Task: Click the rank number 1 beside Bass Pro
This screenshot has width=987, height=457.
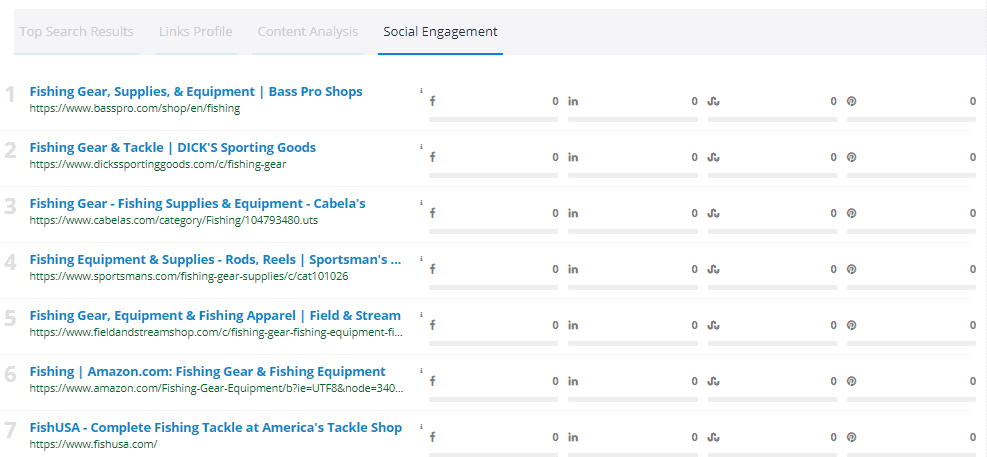Action: point(10,95)
